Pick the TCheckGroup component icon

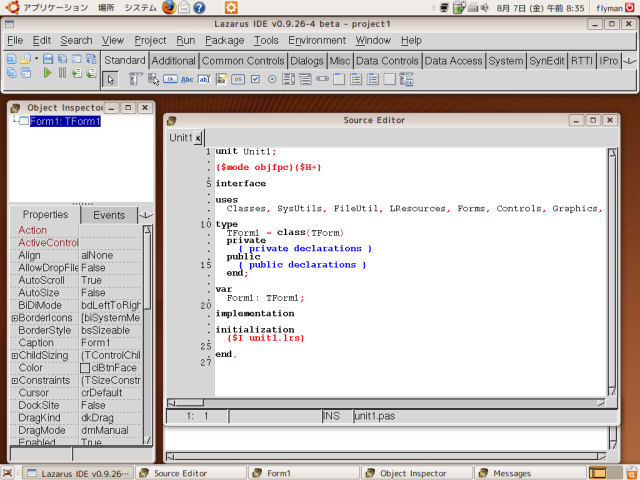pos(373,79)
